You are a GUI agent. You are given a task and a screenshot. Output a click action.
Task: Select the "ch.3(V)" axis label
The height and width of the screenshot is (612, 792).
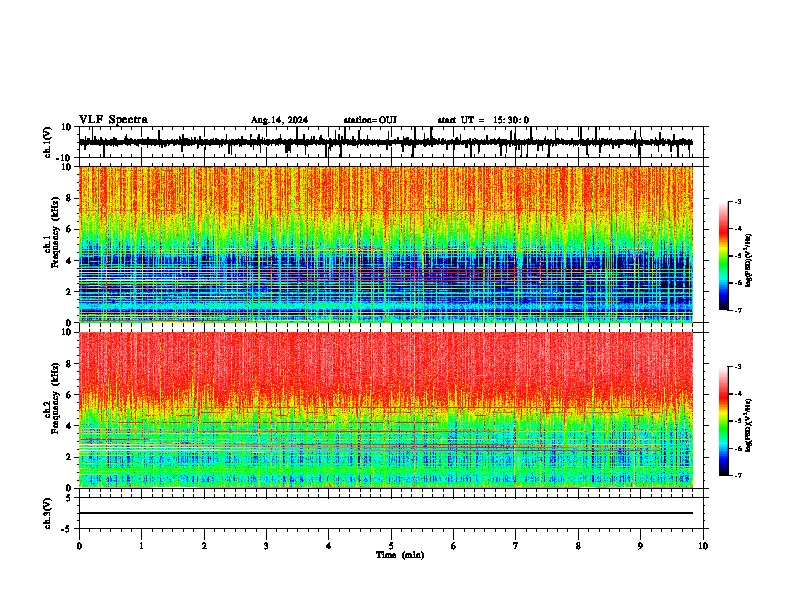[x=48, y=513]
